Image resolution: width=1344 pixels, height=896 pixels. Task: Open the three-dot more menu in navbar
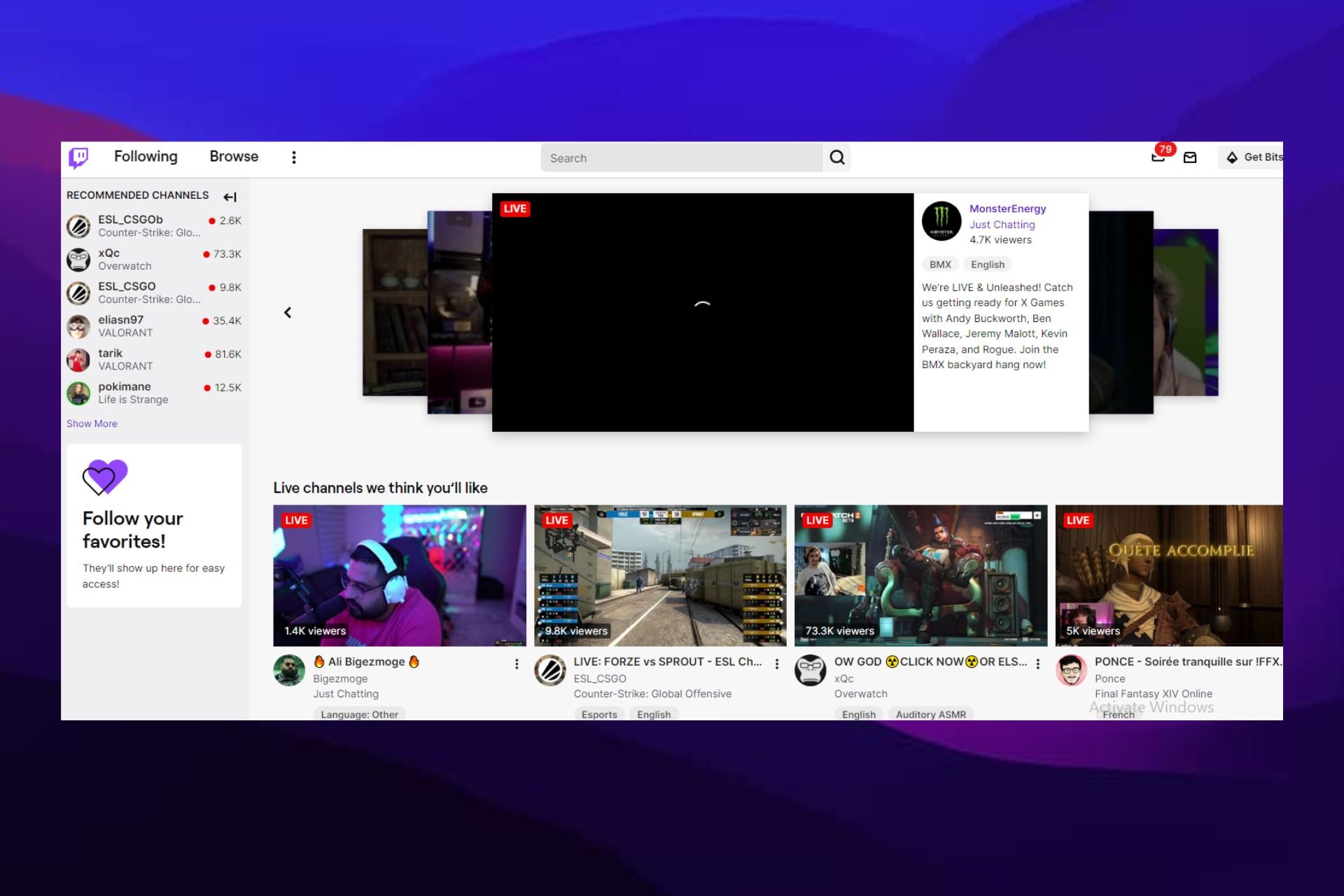coord(294,157)
